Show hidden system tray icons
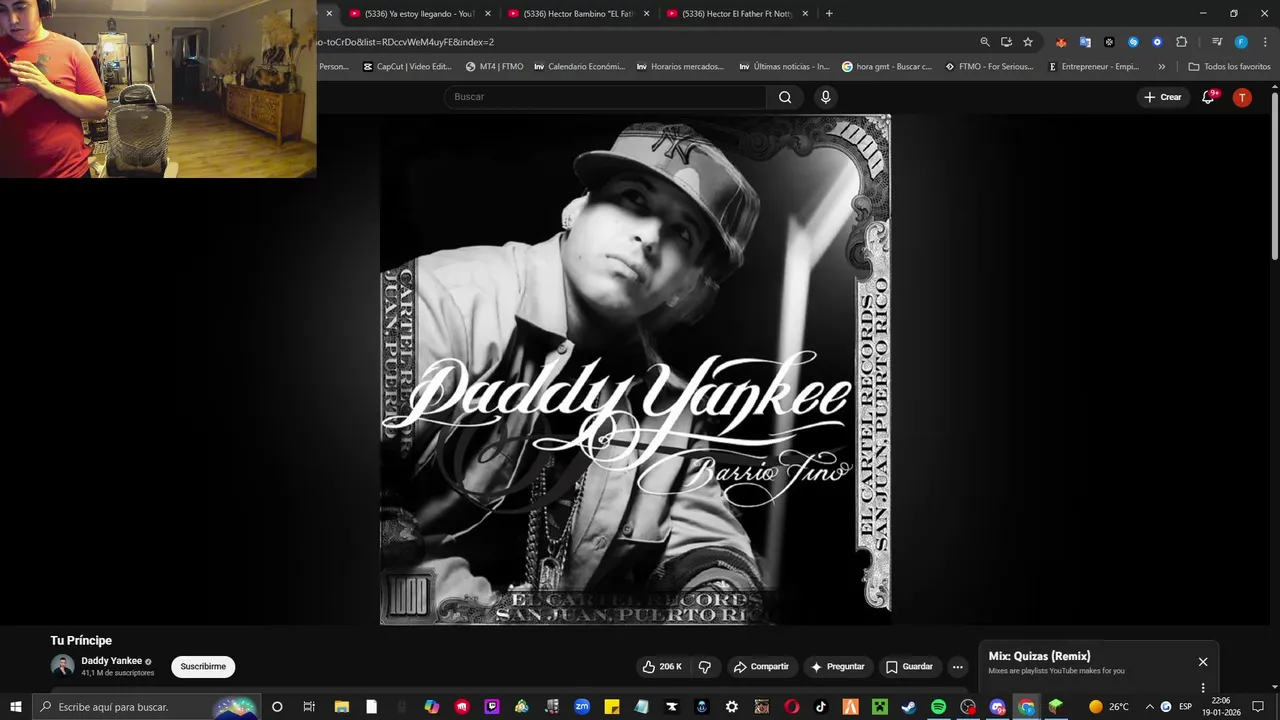 tap(1149, 707)
